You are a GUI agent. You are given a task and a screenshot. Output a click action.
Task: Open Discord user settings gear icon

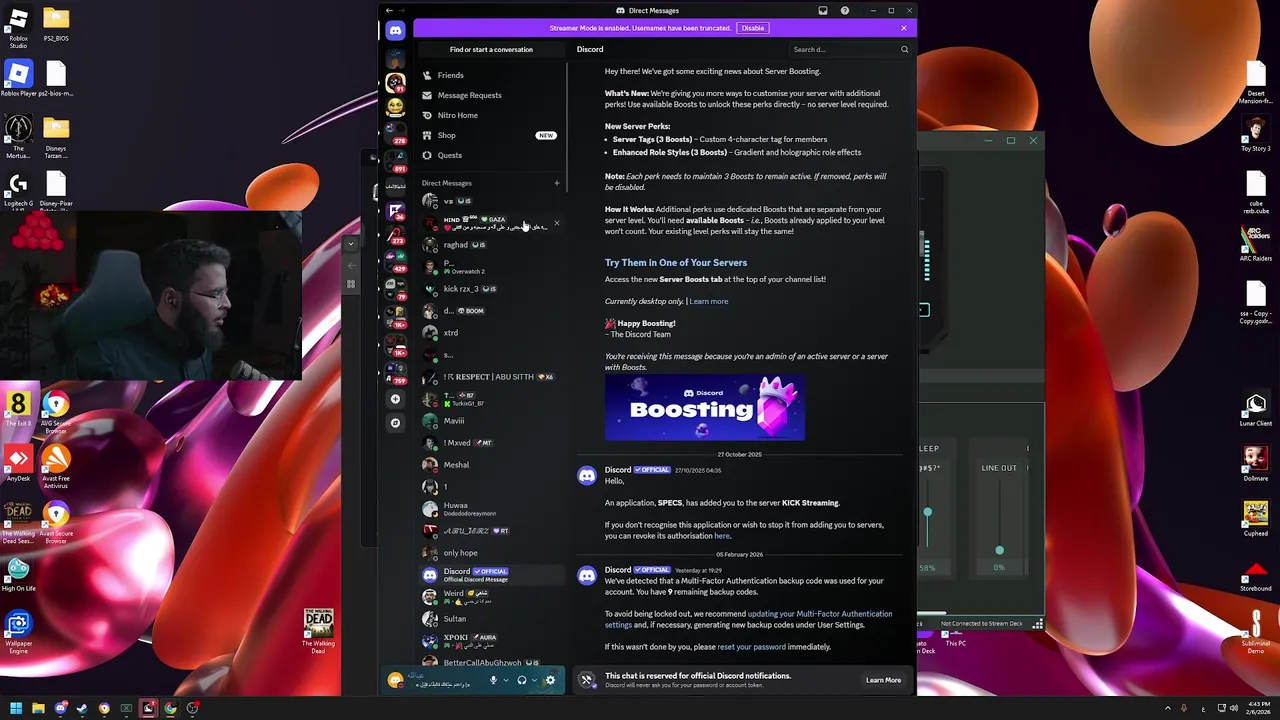point(550,680)
